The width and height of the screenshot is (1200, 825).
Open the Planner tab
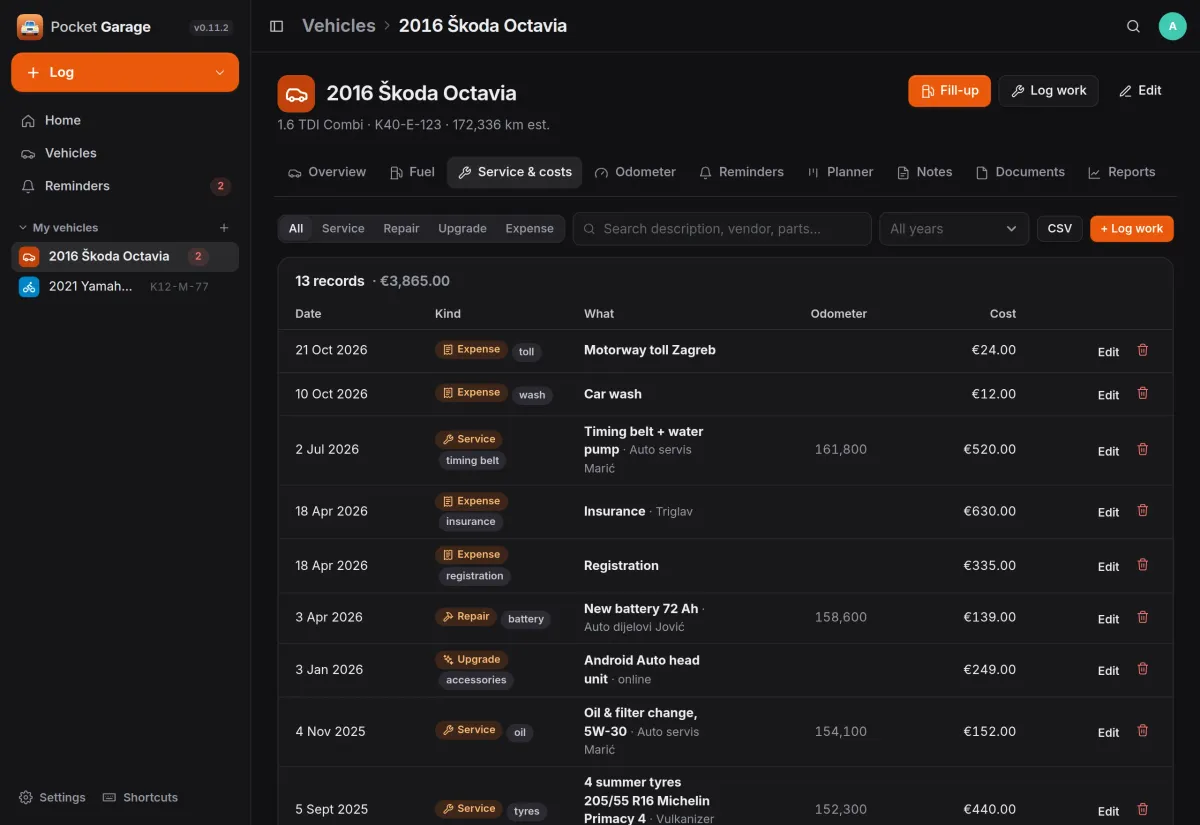[840, 172]
